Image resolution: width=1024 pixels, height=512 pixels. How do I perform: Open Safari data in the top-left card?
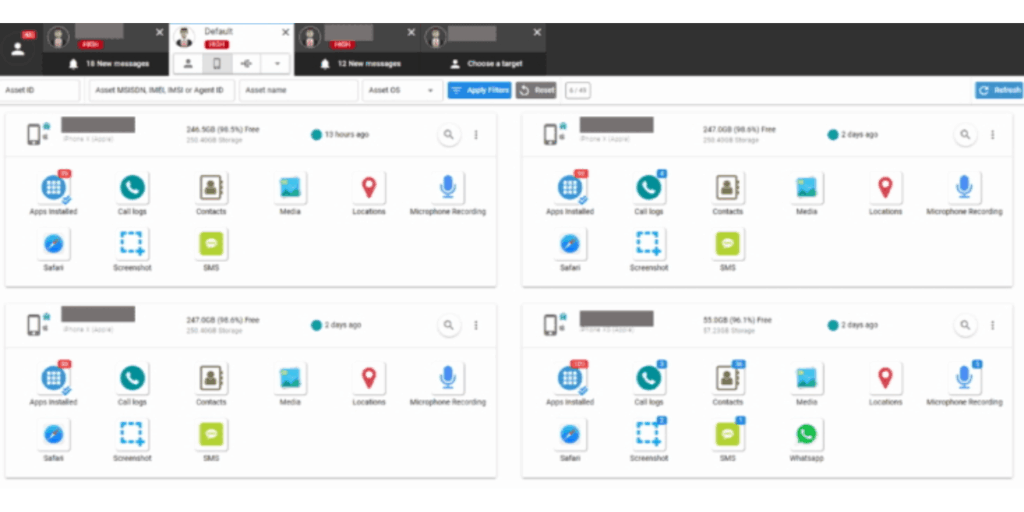coord(54,244)
